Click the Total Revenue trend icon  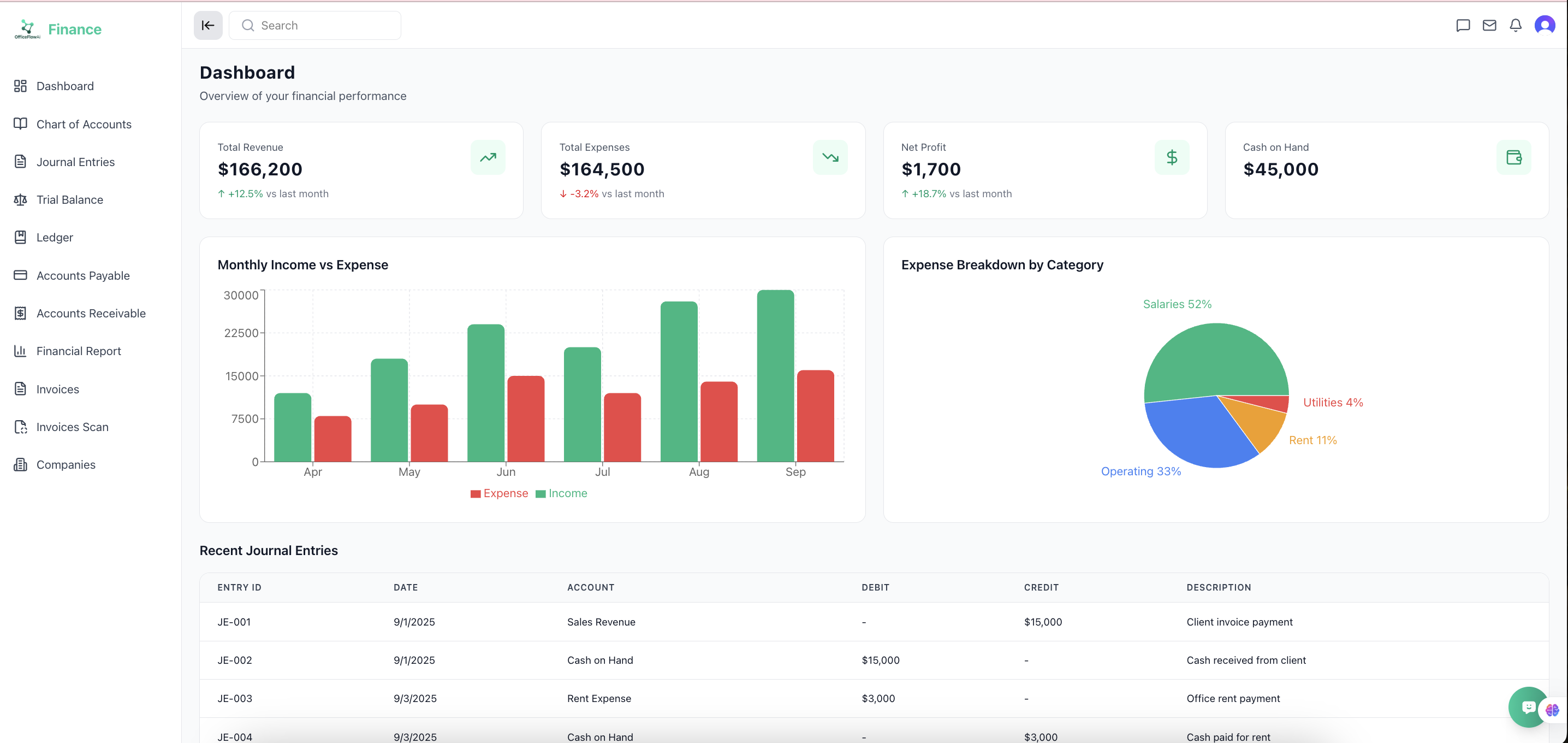(488, 158)
